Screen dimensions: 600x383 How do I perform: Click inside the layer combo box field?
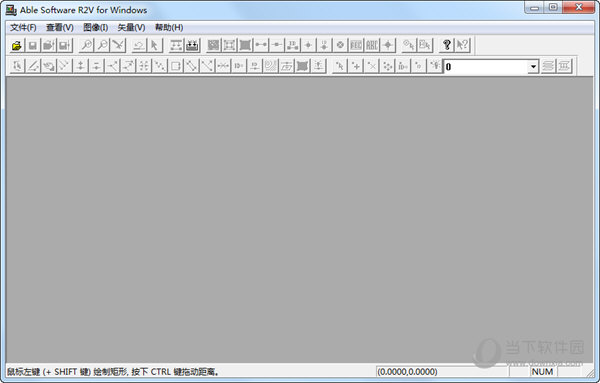point(486,67)
